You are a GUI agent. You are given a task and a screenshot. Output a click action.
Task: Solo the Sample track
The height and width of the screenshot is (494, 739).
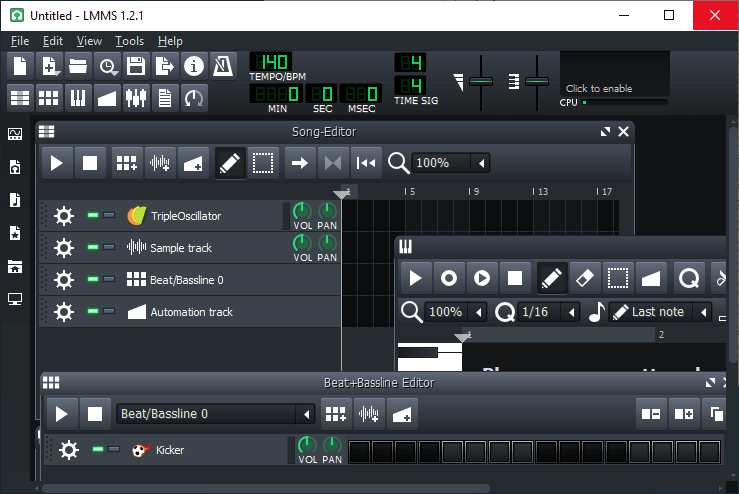(x=109, y=247)
